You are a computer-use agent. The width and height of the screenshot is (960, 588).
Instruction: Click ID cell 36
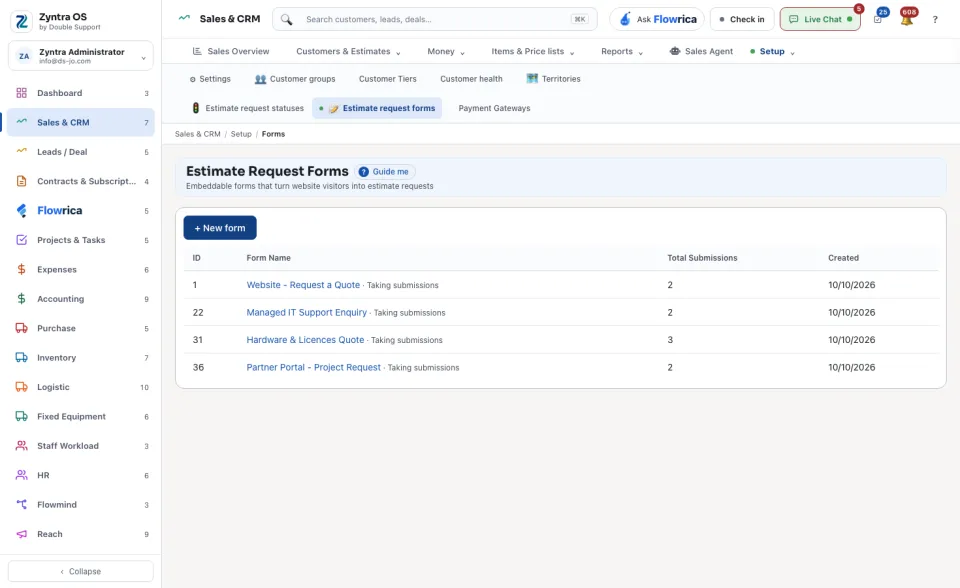198,368
